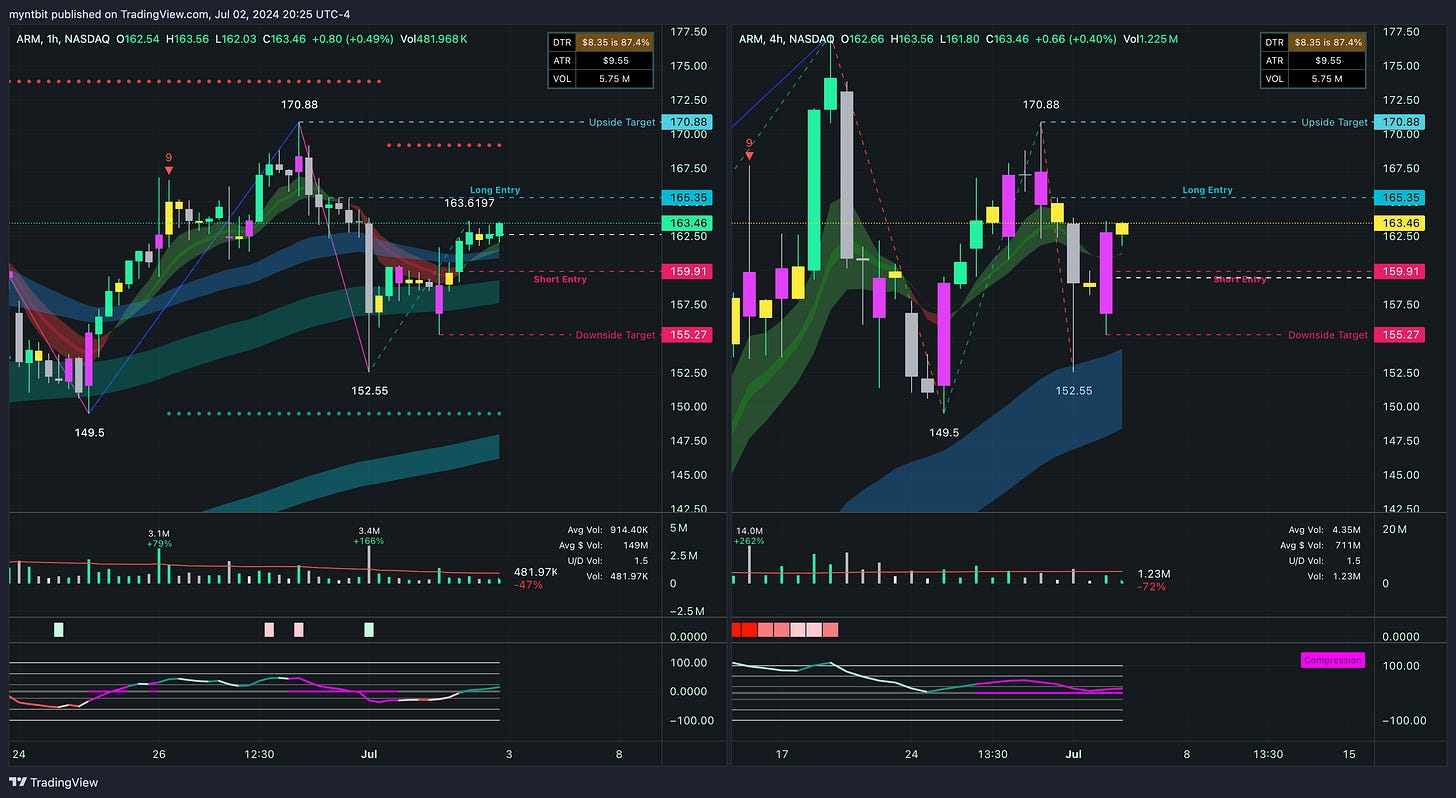The image size is (1456, 798).
Task: Click the red 9 signal marker on the 1h chart
Action: [x=169, y=162]
